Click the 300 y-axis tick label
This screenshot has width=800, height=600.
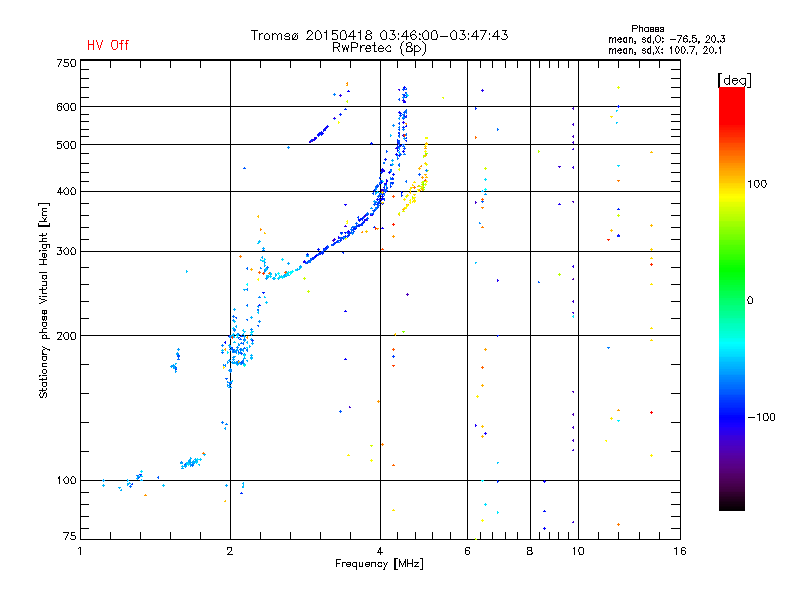[67, 252]
